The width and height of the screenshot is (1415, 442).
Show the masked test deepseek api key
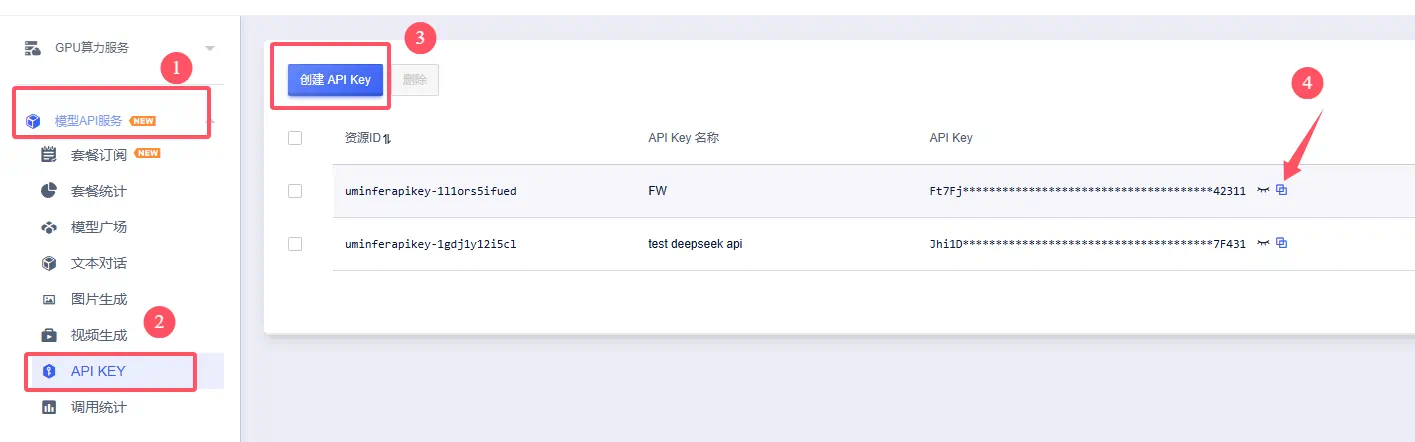tap(1263, 242)
